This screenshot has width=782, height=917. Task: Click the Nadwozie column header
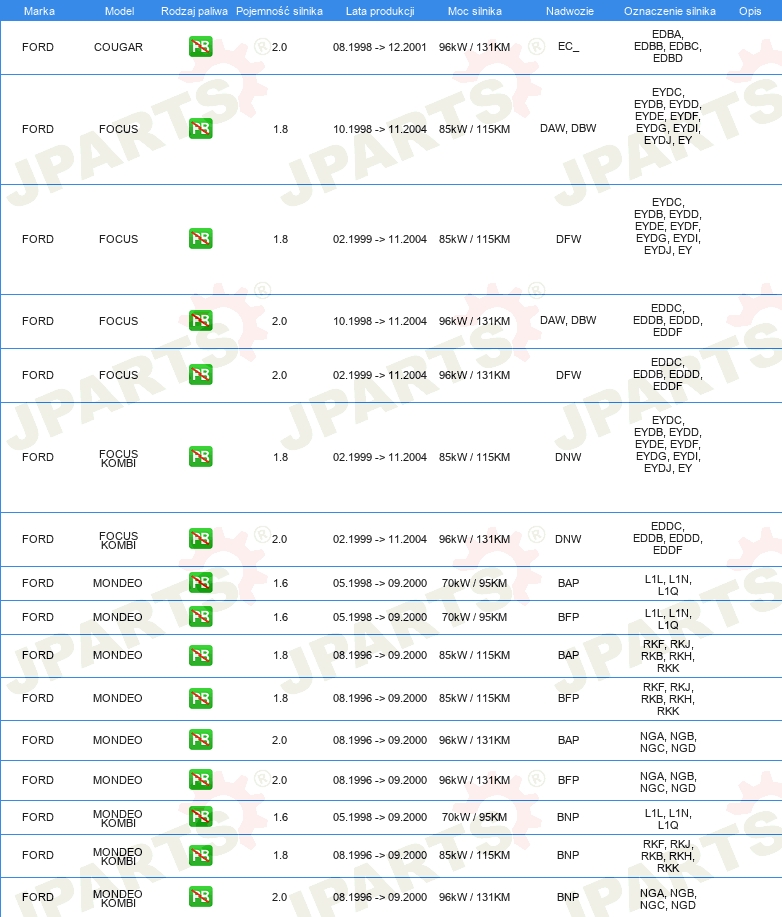pyautogui.click(x=570, y=11)
